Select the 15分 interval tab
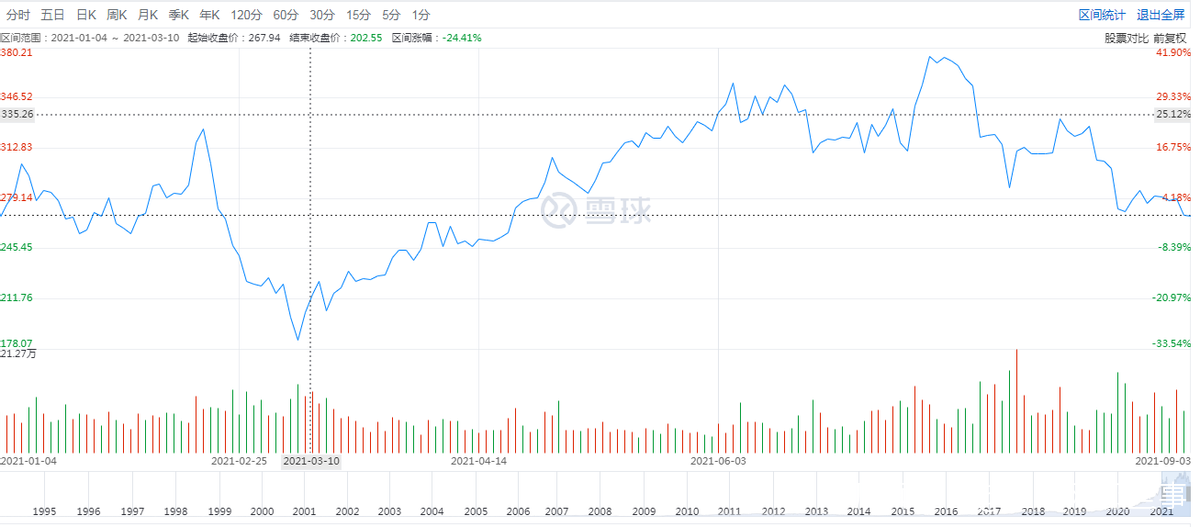This screenshot has width=1200, height=527. [x=358, y=15]
